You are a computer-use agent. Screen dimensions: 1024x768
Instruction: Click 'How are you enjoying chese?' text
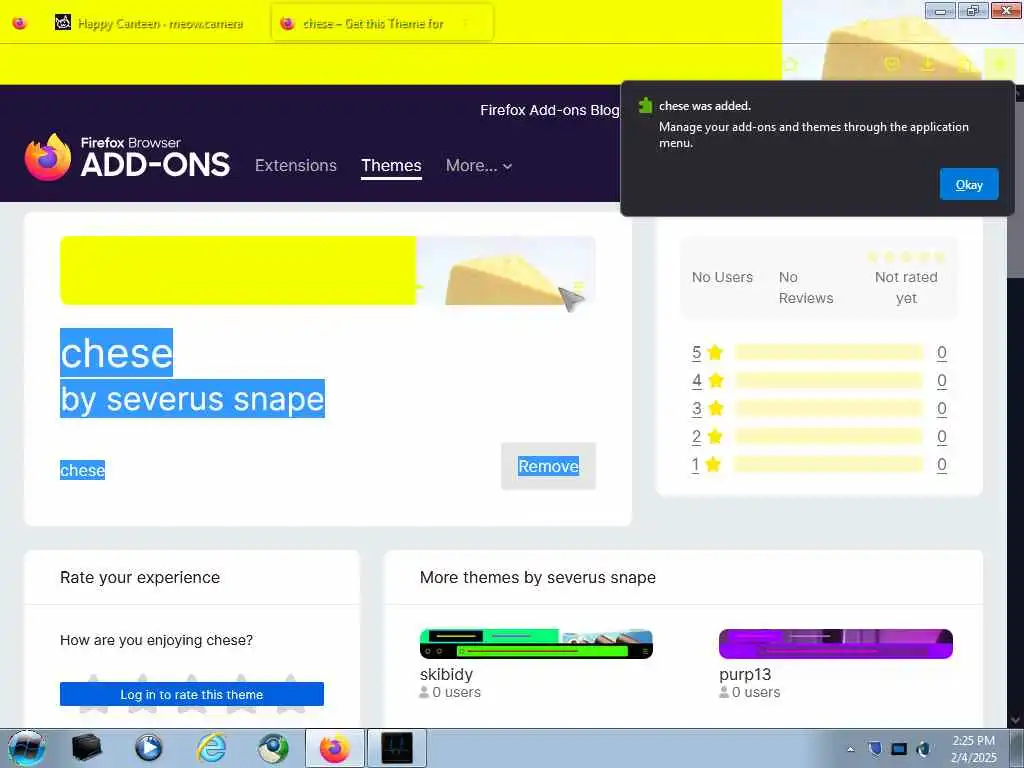tap(156, 640)
